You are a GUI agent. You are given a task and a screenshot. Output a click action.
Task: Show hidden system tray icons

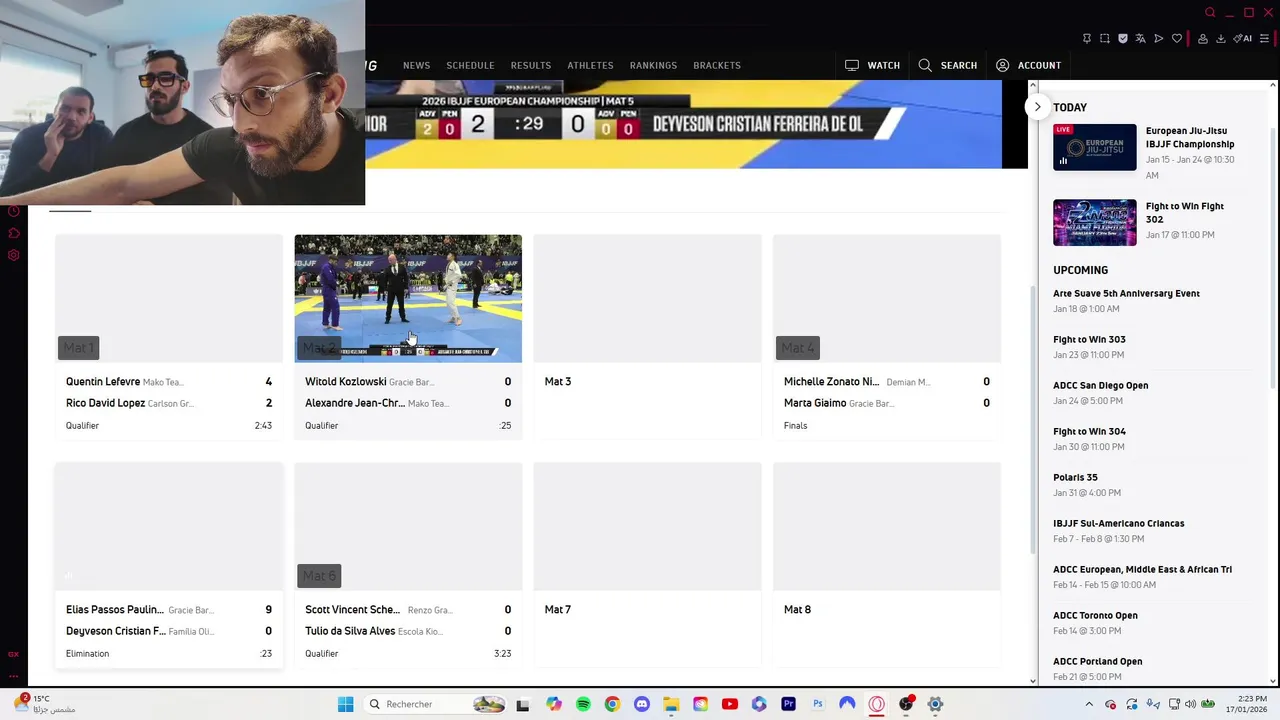point(1089,704)
